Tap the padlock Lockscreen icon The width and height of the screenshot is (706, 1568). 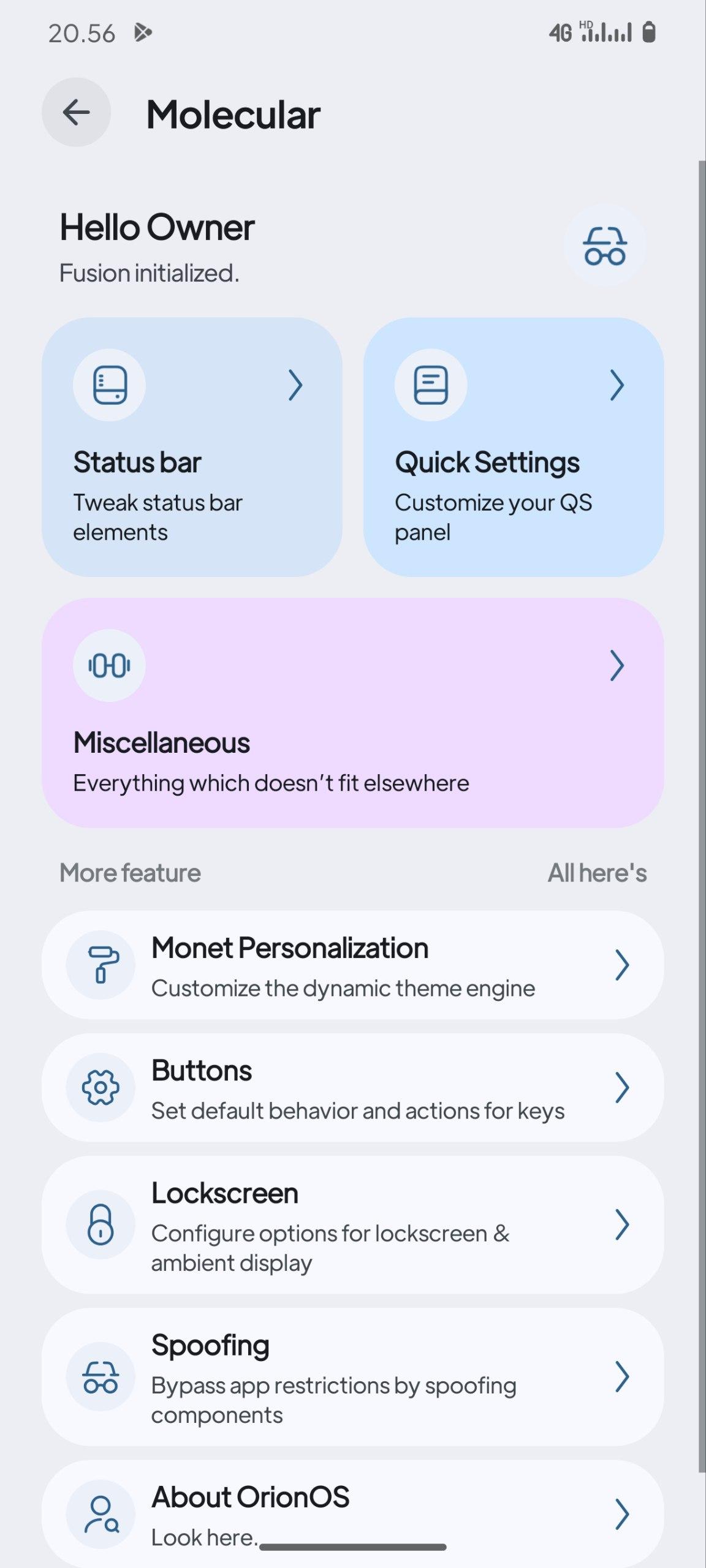click(x=101, y=1224)
